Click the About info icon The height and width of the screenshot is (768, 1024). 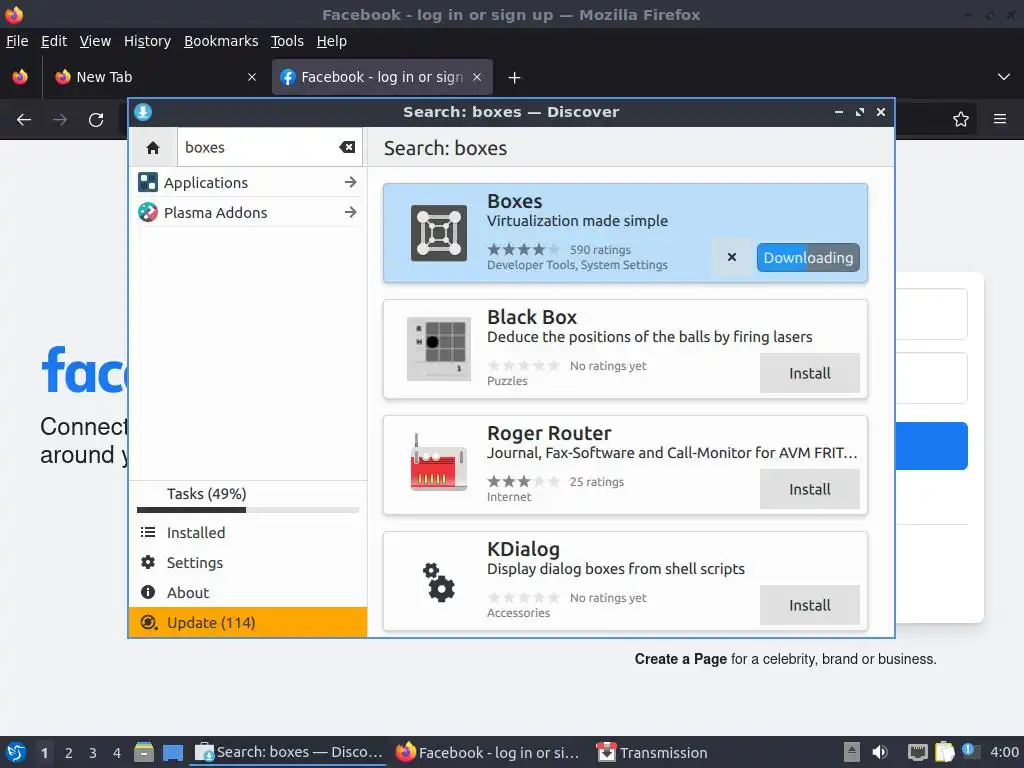148,592
